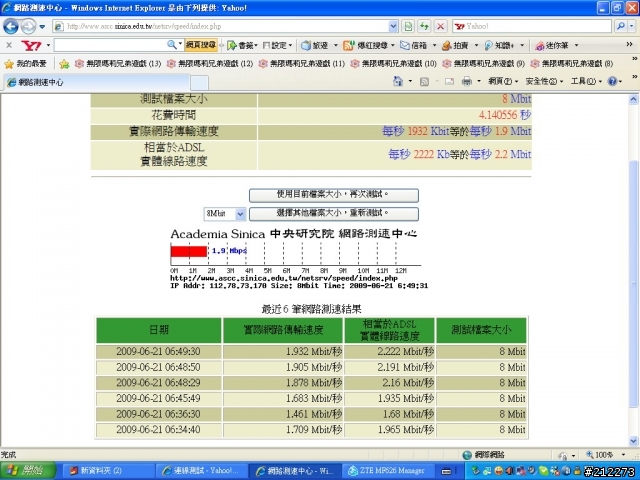Click the 4.140556 秒 elapsed time value
Image resolution: width=640 pixels, height=480 pixels.
click(504, 115)
